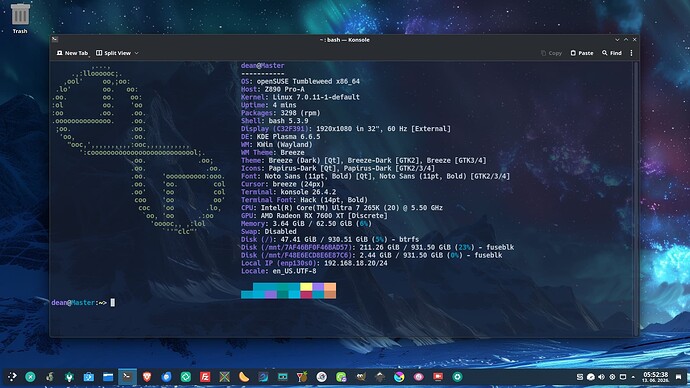Click the teal cassette taskbar icon
Viewport: 690px width, 388px height.
(283, 377)
